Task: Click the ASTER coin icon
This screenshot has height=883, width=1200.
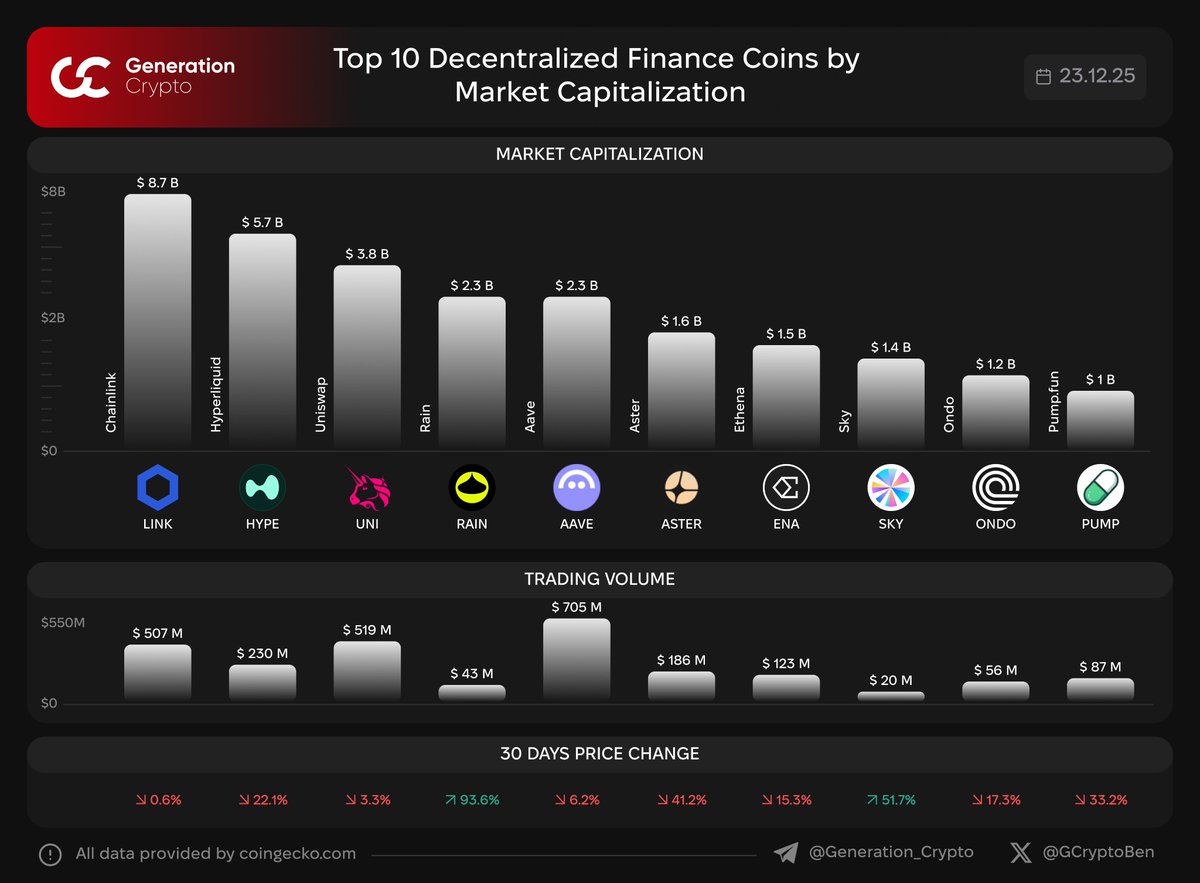Action: [x=682, y=489]
